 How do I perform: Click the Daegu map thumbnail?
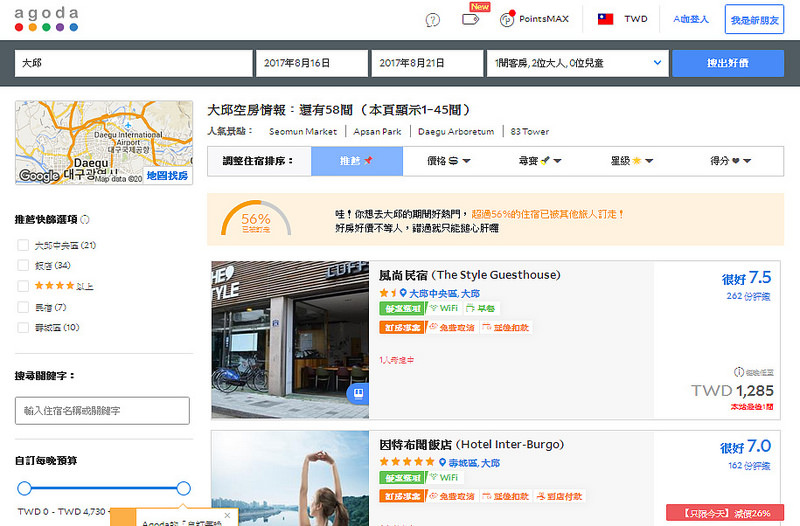[104, 142]
